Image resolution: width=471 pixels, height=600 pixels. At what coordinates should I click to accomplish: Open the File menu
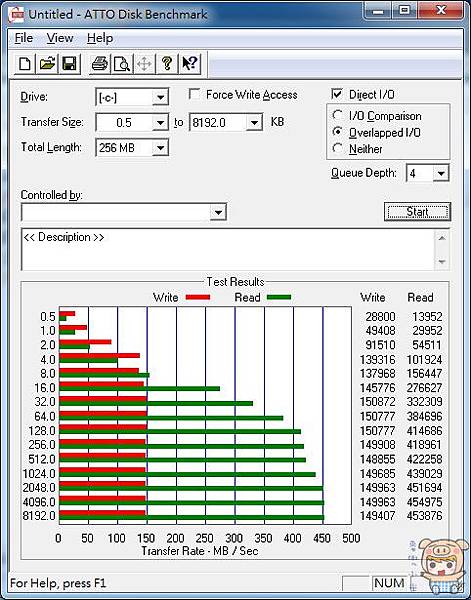24,38
